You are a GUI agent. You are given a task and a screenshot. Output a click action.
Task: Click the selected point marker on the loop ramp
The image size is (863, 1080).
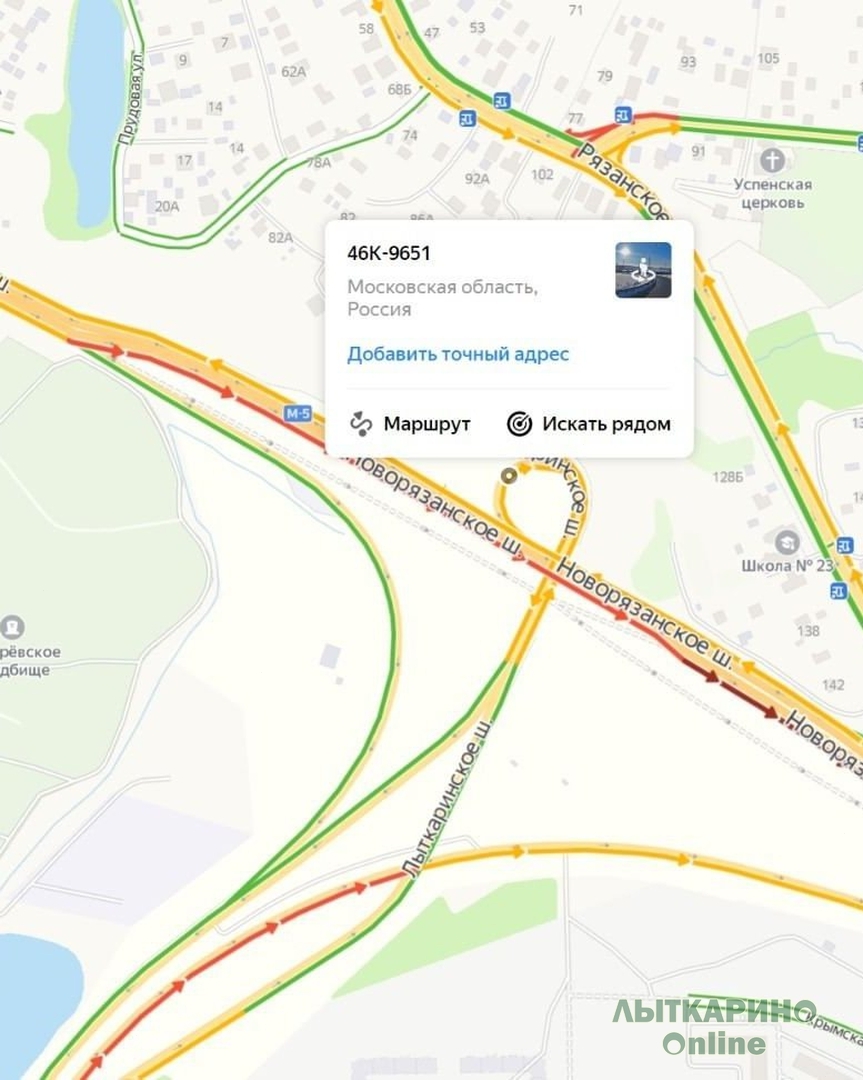point(509,476)
